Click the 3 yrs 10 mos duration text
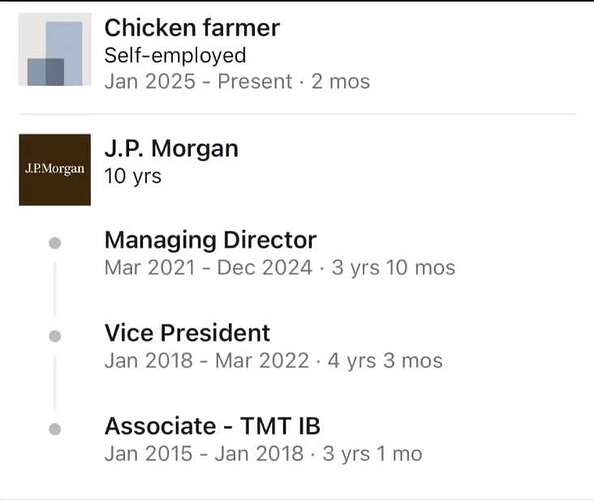This screenshot has width=594, height=500. tap(394, 268)
